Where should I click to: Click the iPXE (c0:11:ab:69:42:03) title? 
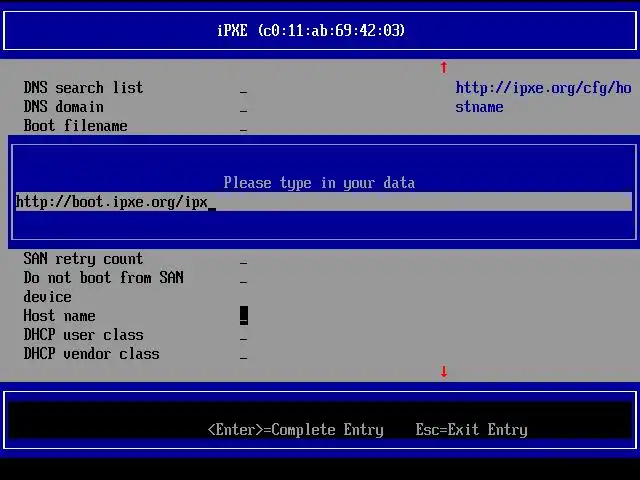[x=311, y=30]
